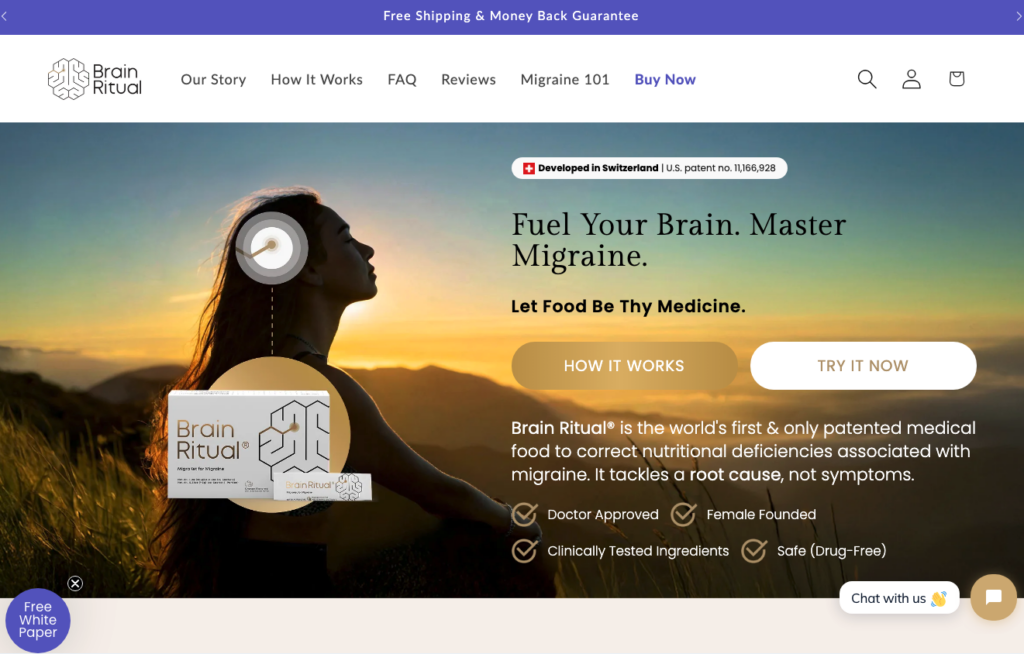This screenshot has width=1024, height=654.
Task: Open the search magnifier icon
Action: click(x=867, y=79)
